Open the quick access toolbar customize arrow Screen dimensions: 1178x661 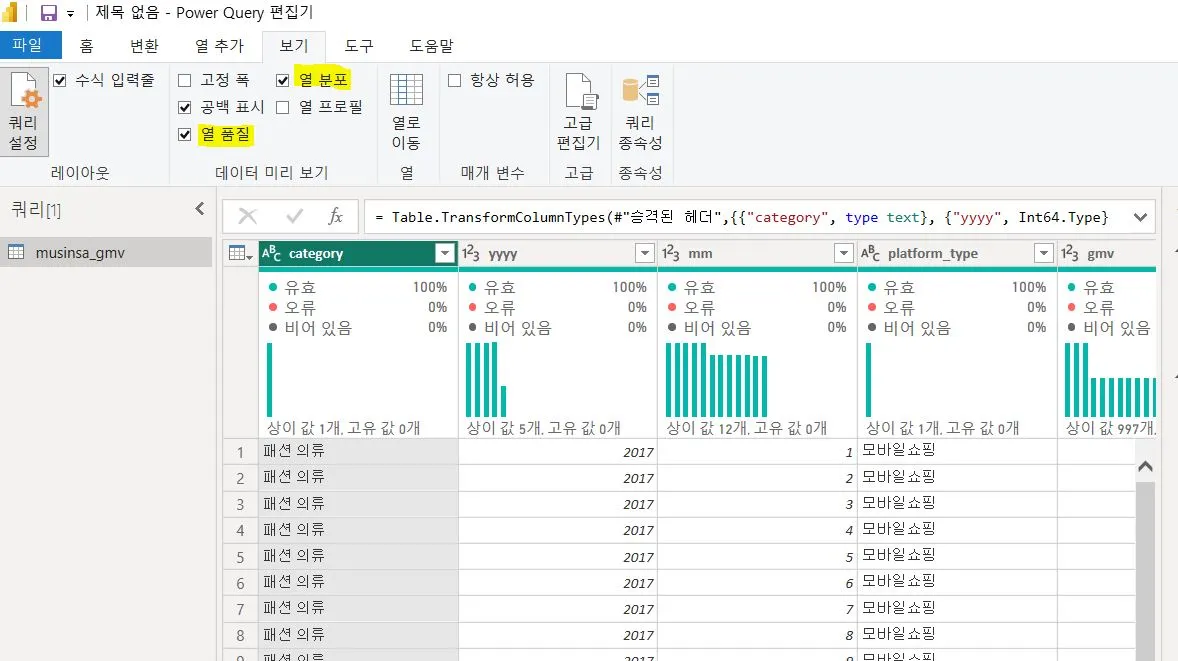coord(71,14)
